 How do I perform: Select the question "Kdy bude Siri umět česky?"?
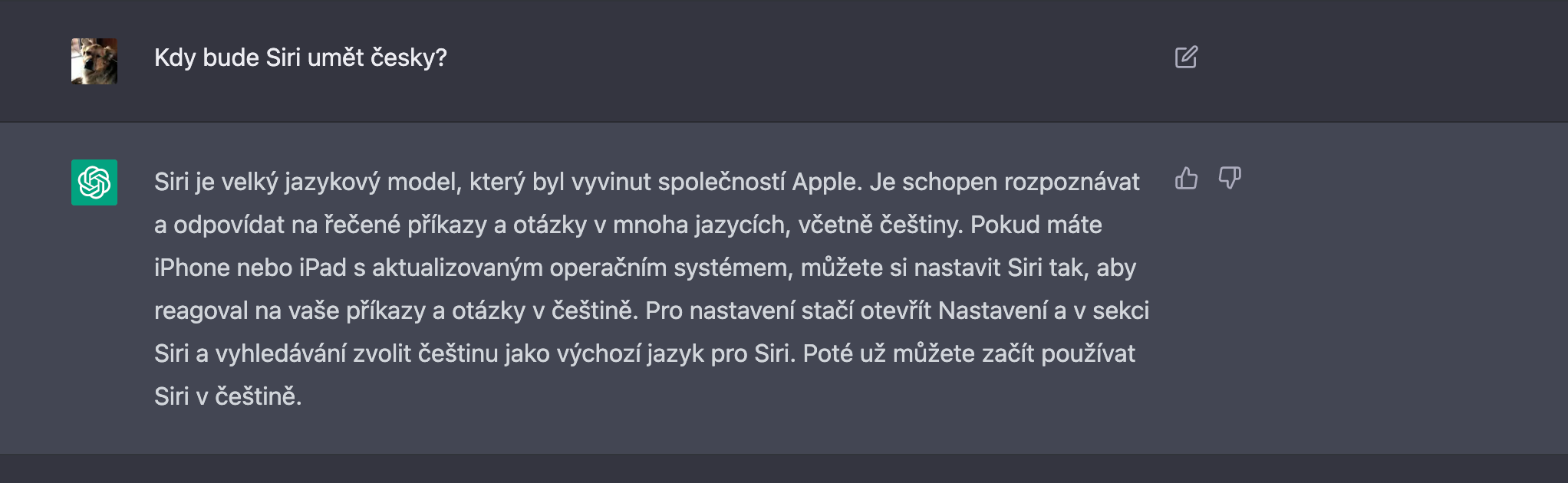[x=301, y=56]
